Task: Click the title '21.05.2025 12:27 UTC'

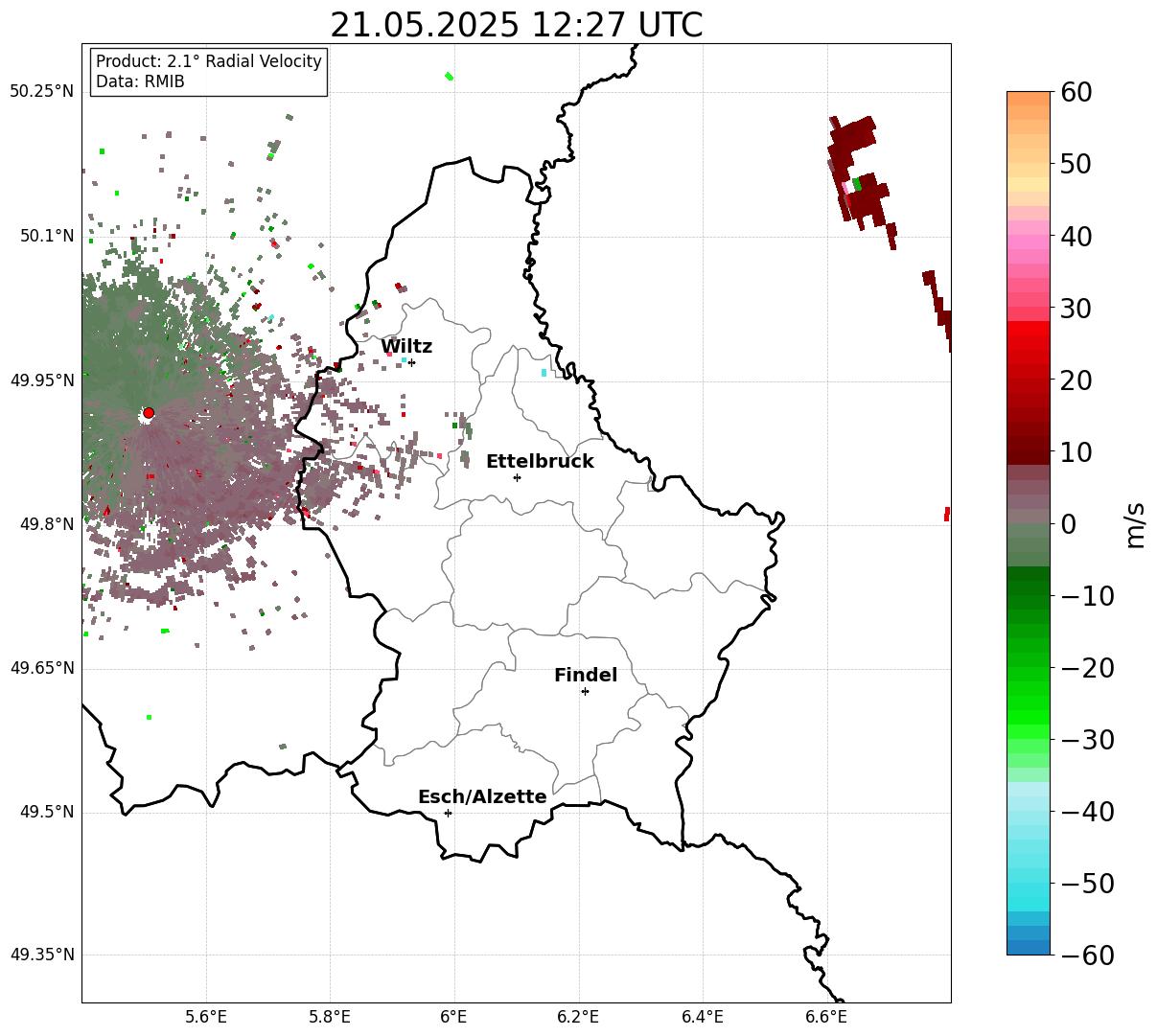Action: (x=516, y=25)
